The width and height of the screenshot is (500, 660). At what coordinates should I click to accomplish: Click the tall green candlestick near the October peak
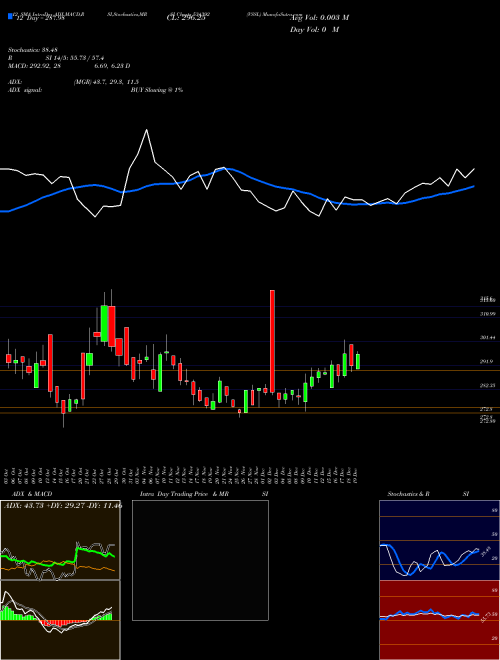click(104, 323)
